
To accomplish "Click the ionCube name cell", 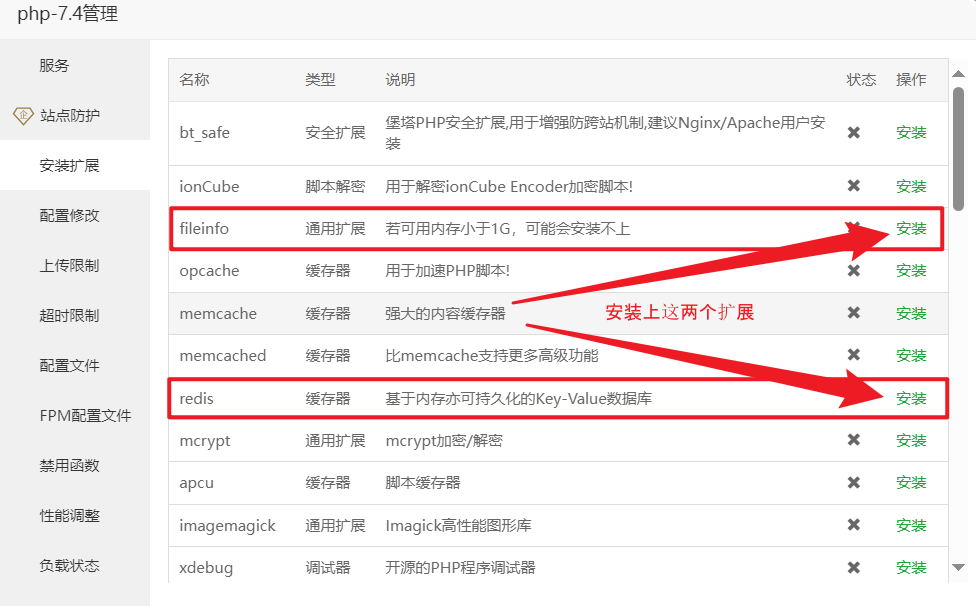I will coord(209,186).
